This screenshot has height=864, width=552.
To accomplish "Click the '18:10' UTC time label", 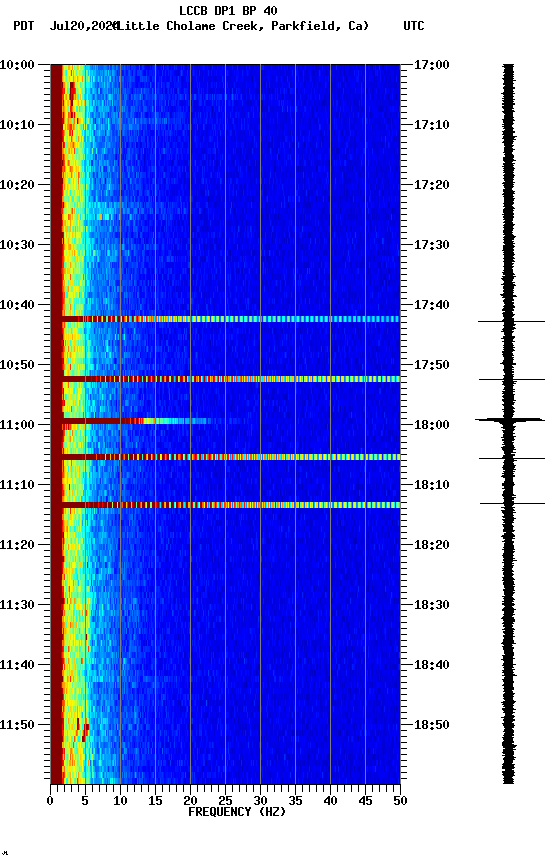I will (x=432, y=485).
